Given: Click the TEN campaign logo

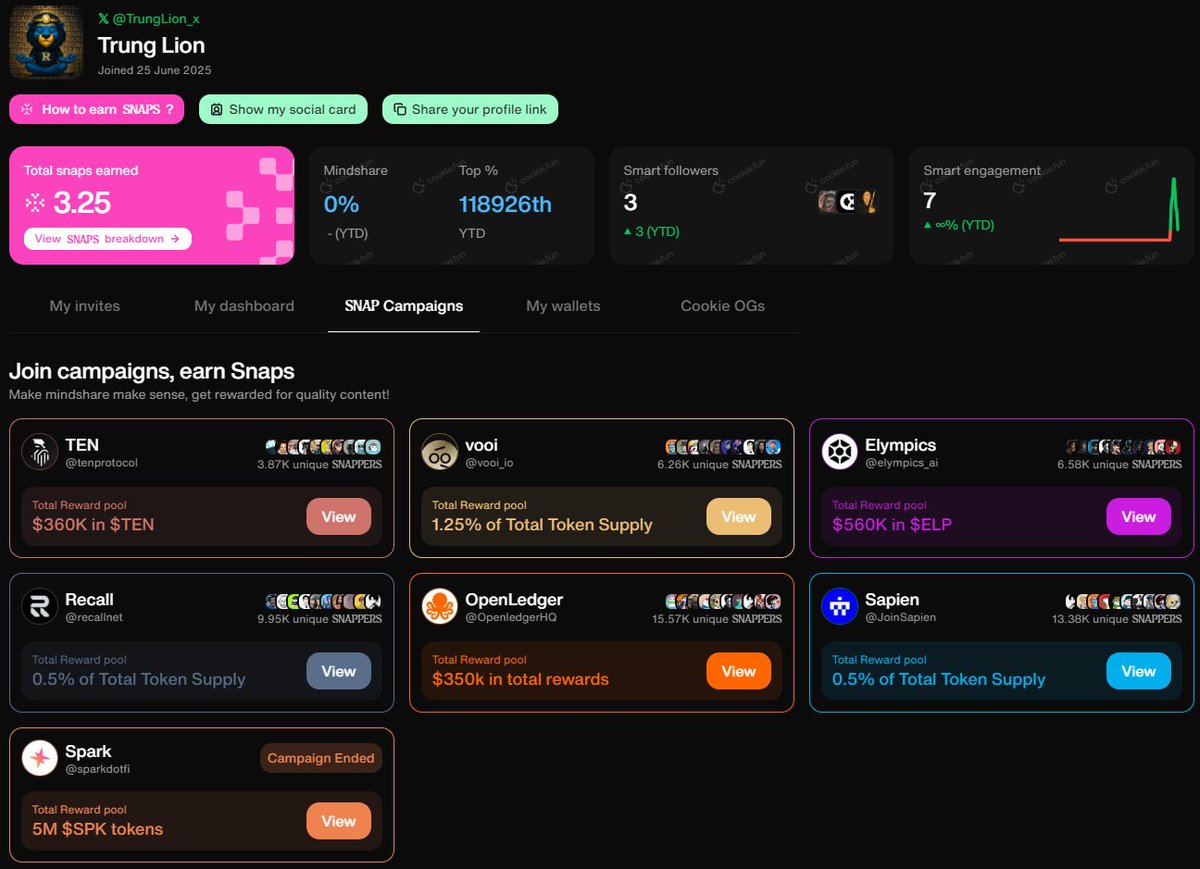Looking at the screenshot, I should [x=40, y=452].
